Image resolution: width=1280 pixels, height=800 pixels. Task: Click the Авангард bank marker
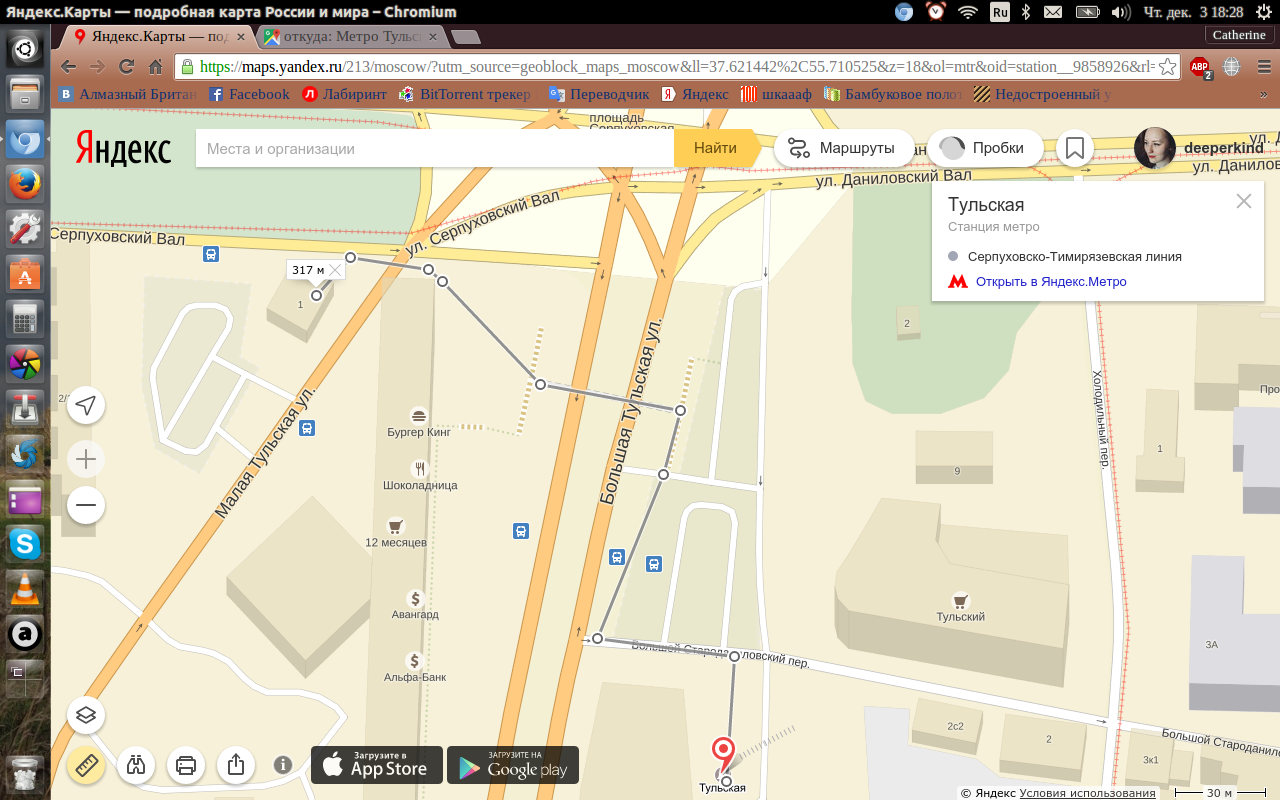(x=415, y=598)
